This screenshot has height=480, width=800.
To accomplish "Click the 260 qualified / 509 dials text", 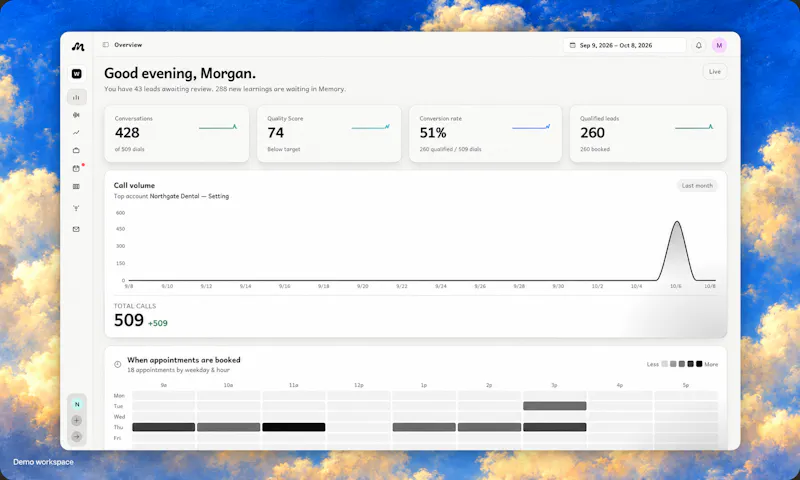I will [x=451, y=149].
